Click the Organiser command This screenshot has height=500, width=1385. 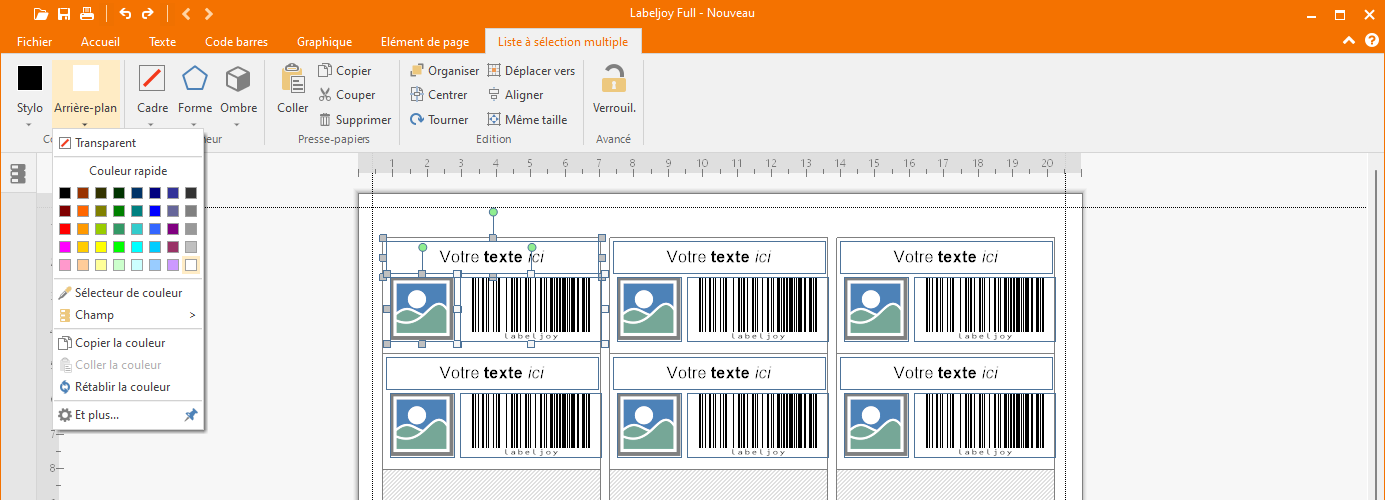point(445,71)
